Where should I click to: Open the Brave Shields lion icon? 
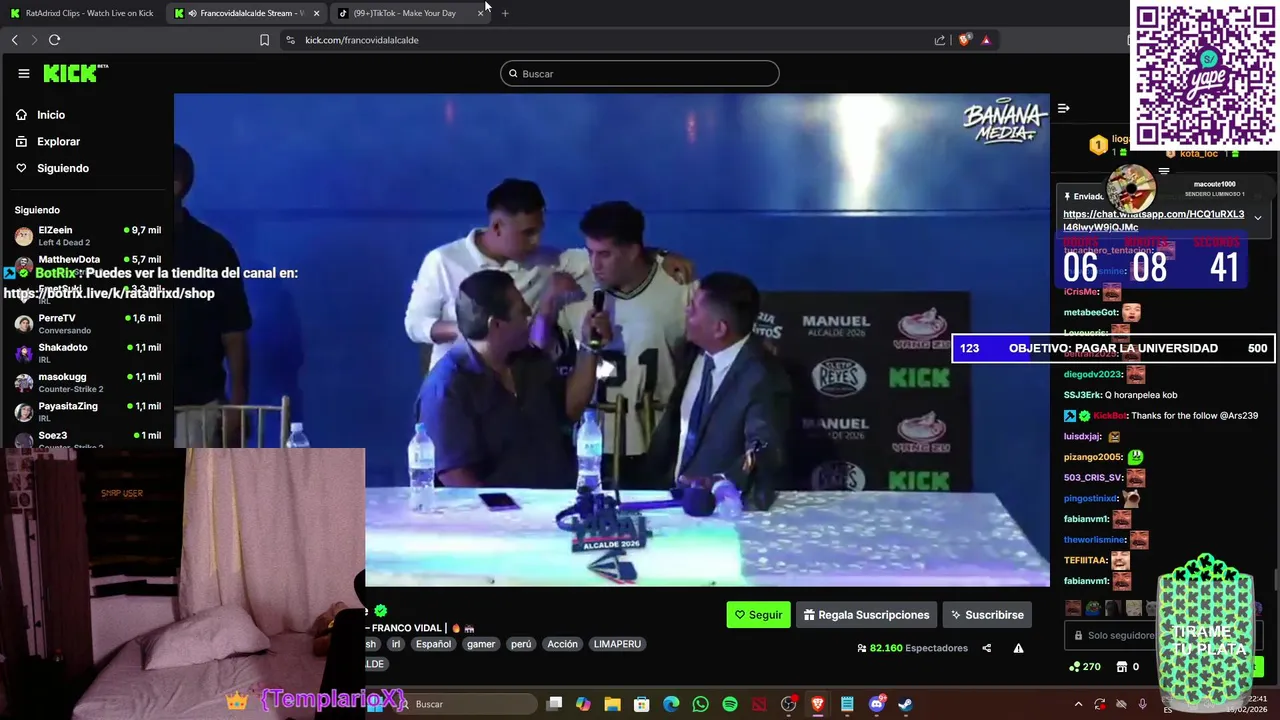pyautogui.click(x=964, y=40)
